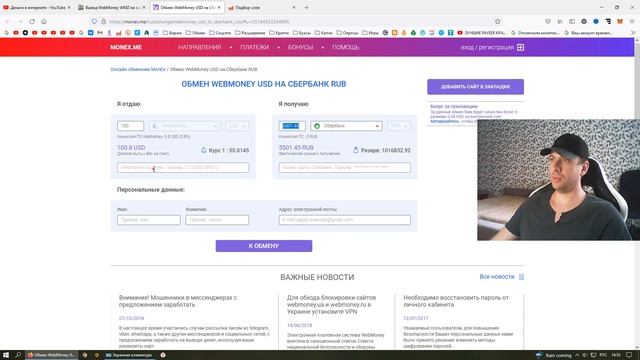Viewport: 640px width, 360px height.
Task: Click Авторизуйтесь link in bonus box
Action: coord(444,121)
